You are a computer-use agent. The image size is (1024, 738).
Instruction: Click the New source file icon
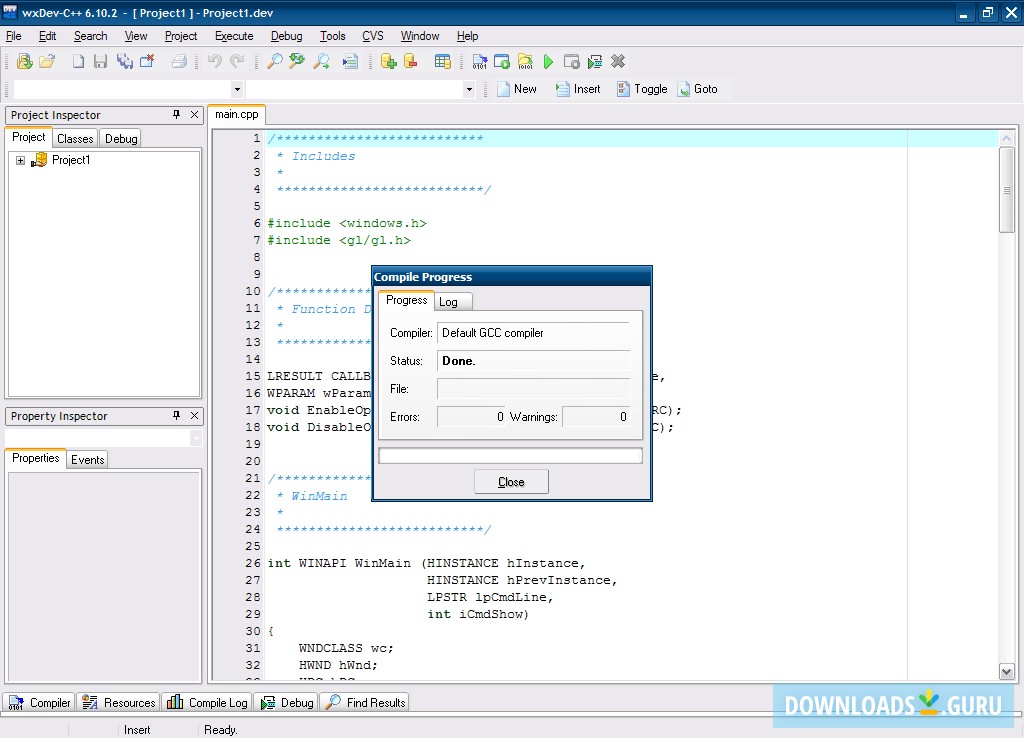(77, 61)
